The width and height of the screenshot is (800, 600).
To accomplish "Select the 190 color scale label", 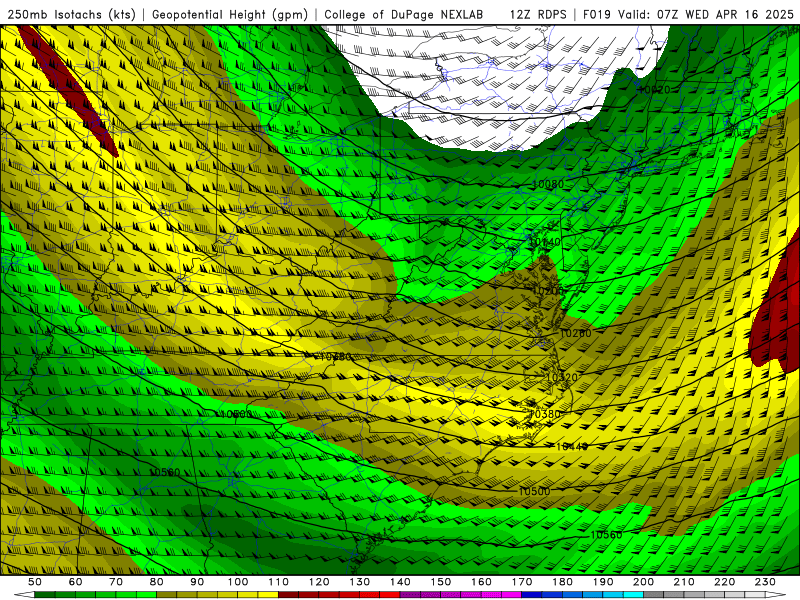I will point(603,582).
